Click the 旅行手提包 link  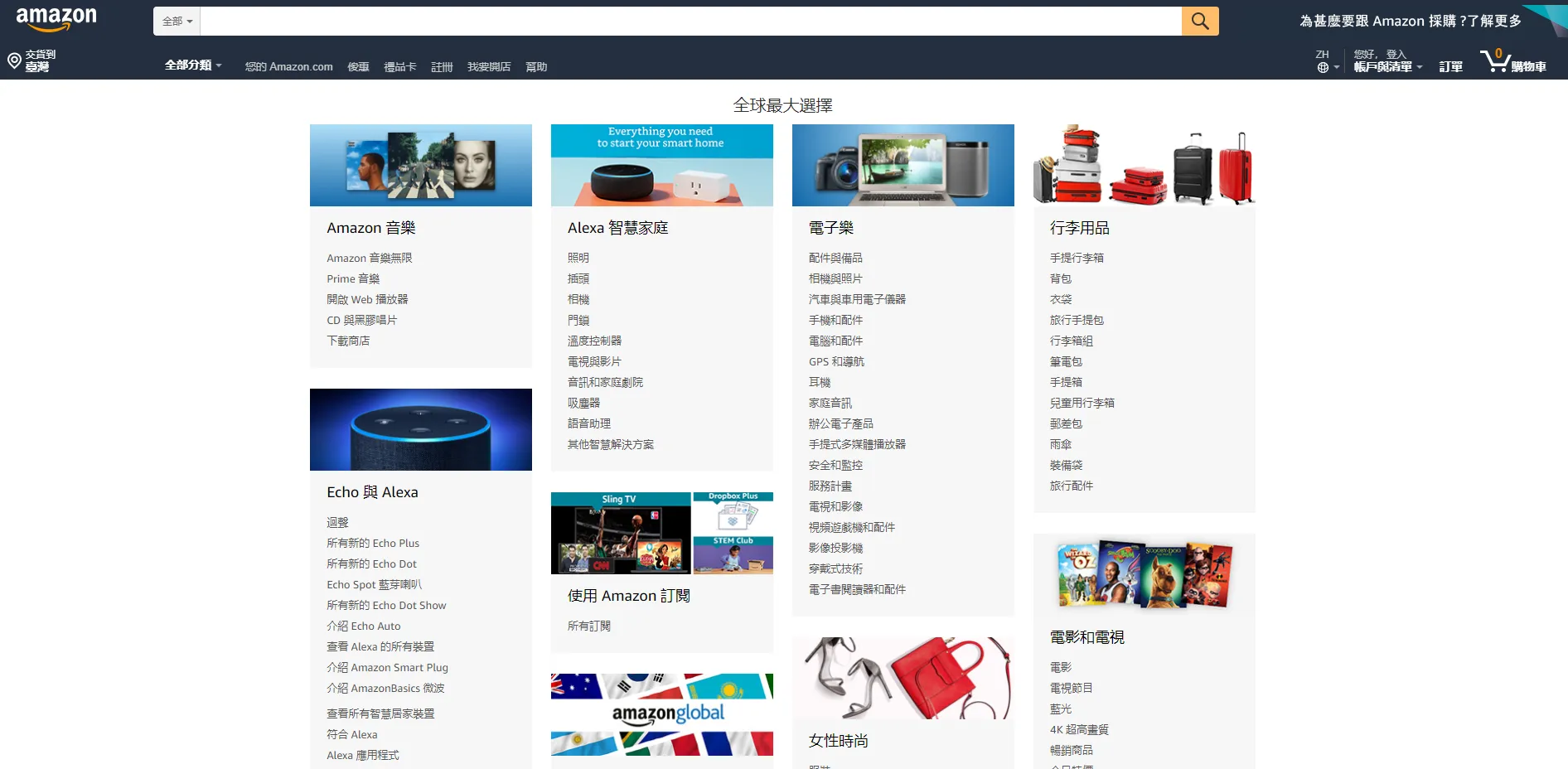(1077, 321)
